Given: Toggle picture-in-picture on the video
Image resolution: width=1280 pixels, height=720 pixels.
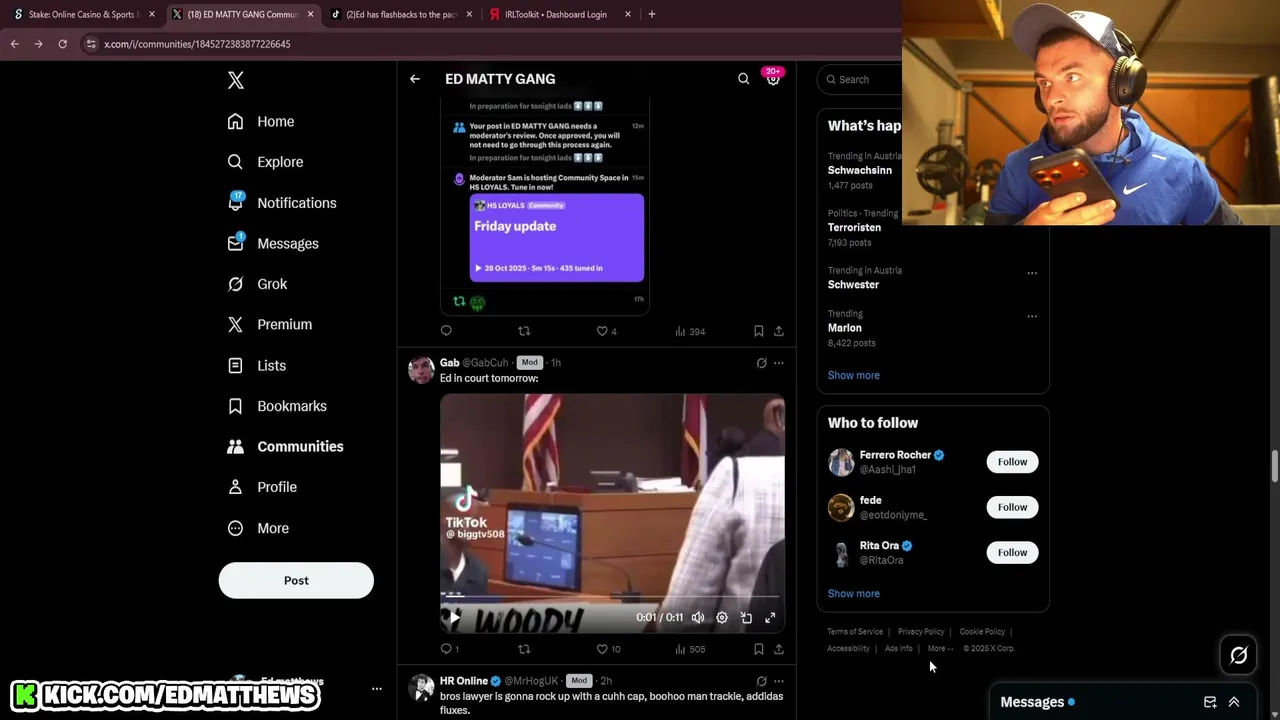Looking at the screenshot, I should 746,618.
